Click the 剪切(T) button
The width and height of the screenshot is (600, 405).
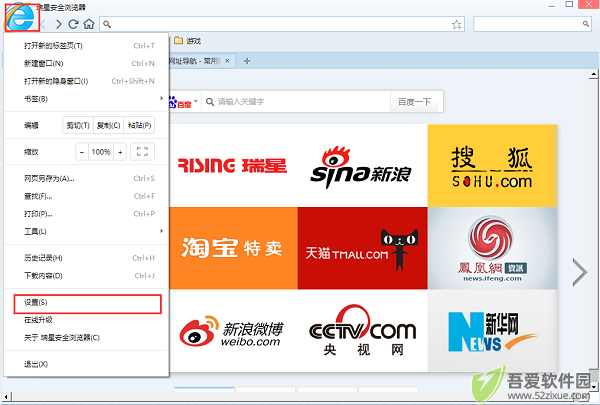[78, 125]
